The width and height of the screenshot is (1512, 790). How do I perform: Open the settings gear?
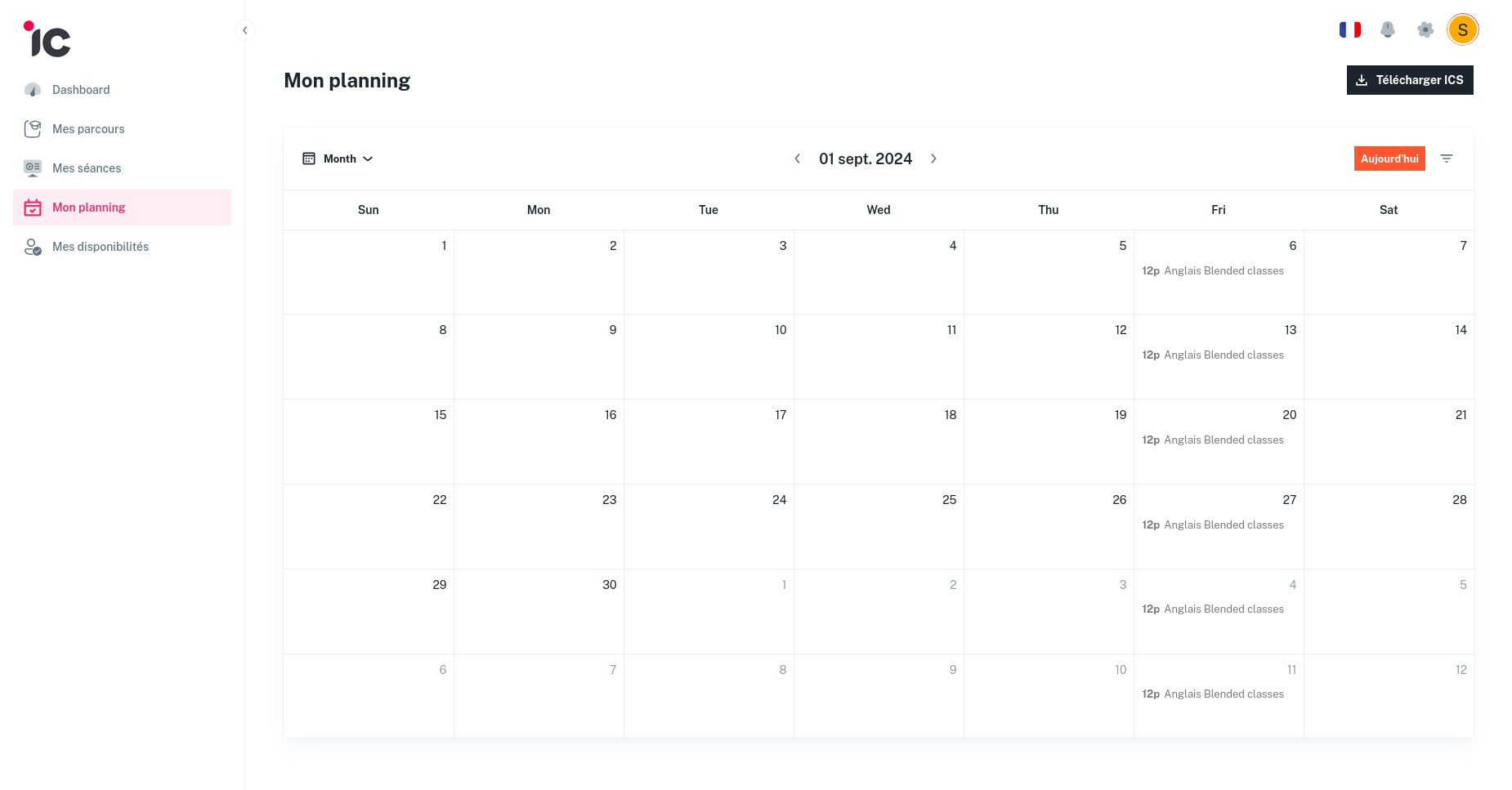(x=1425, y=29)
